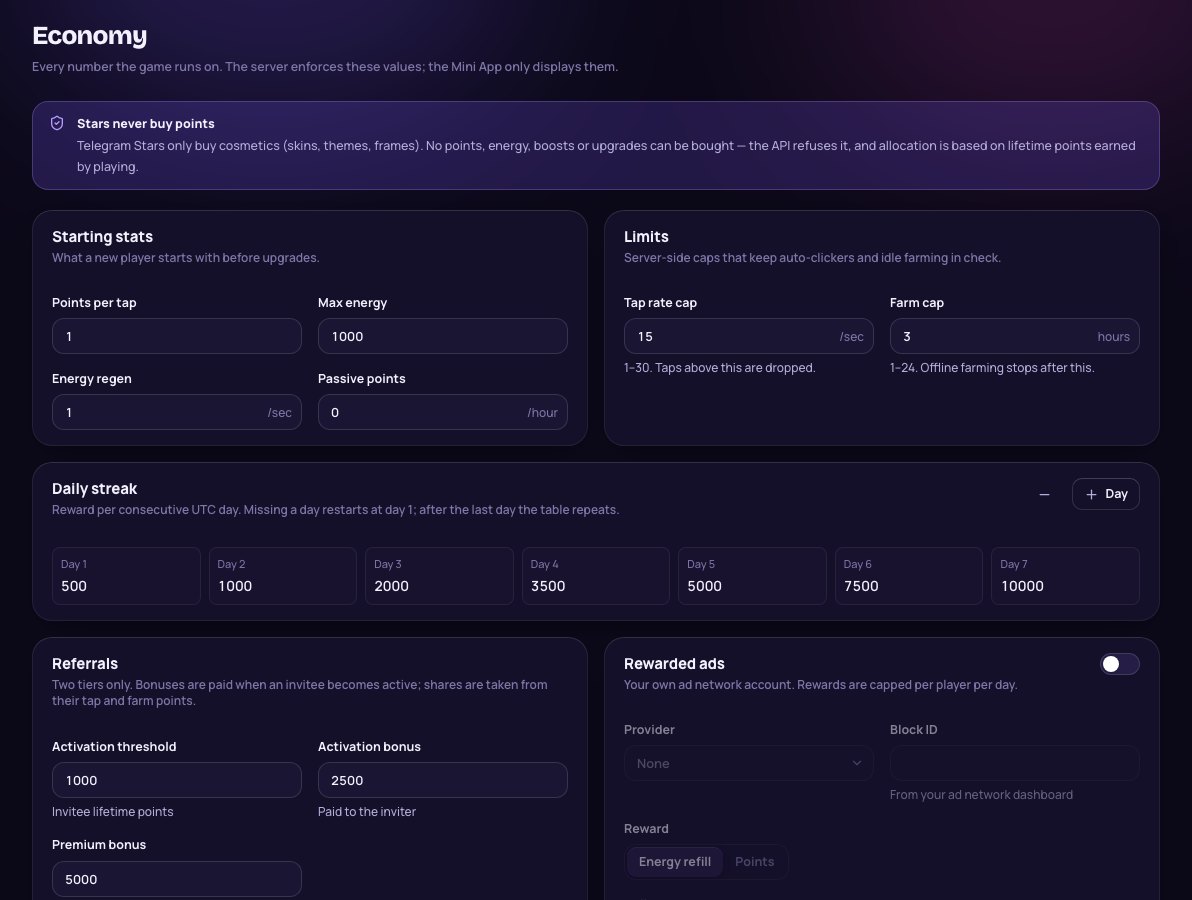
Task: Click 'Paid to the inviter' hint text
Action: [366, 812]
